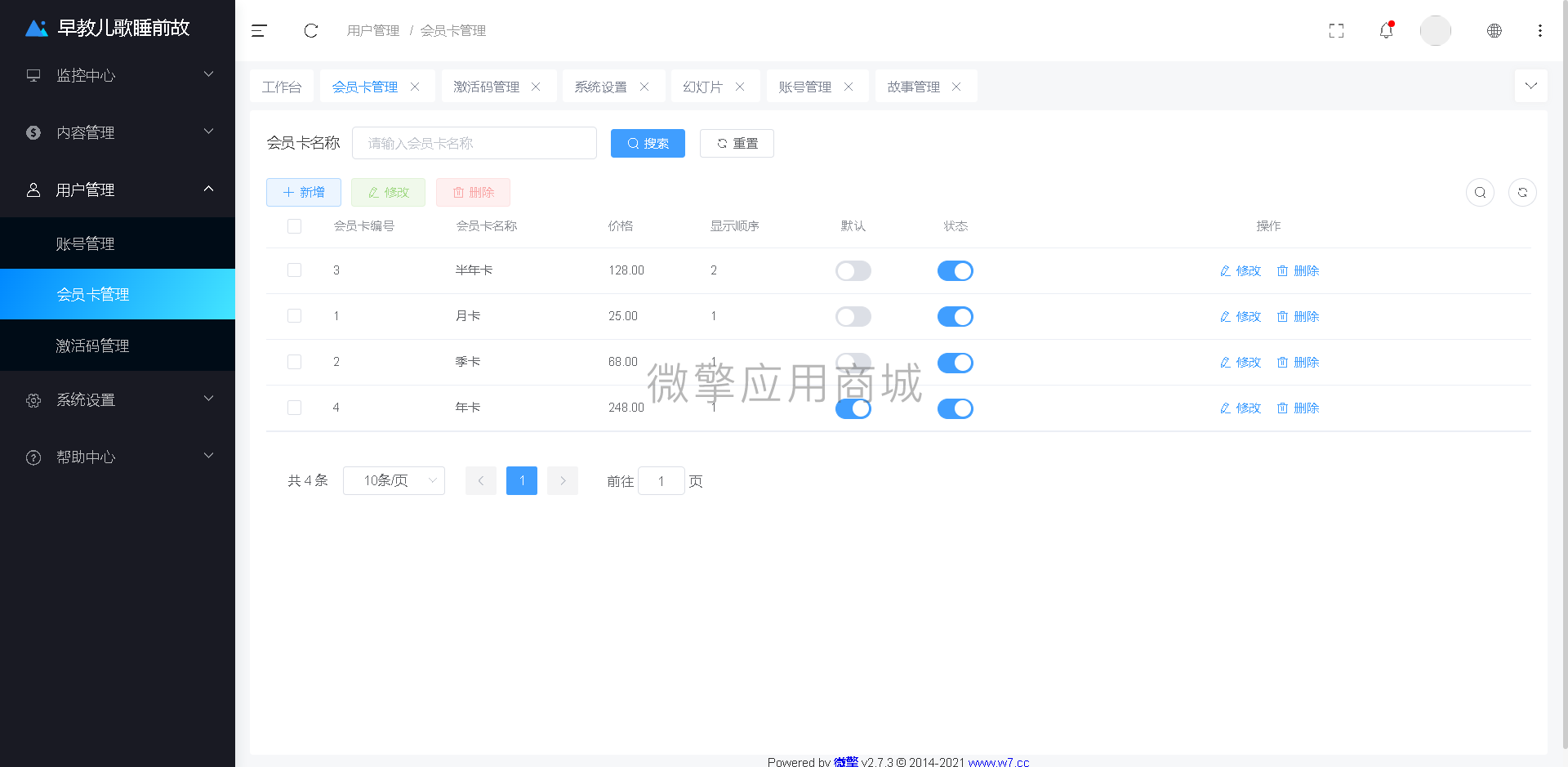1568x767 pixels.
Task: Click the page refresh icon in header
Action: (311, 31)
